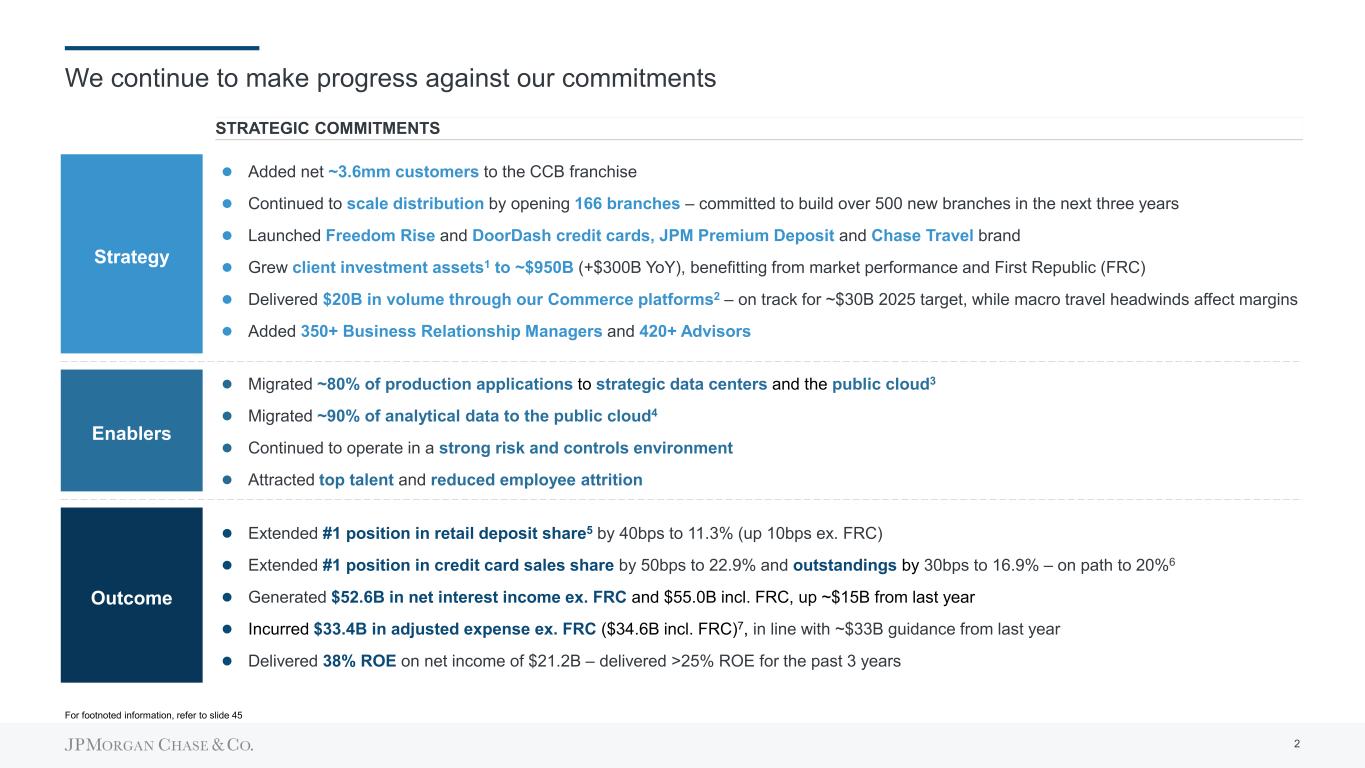Select the slide title about progress against commitments
The height and width of the screenshot is (768, 1365).
pos(390,78)
